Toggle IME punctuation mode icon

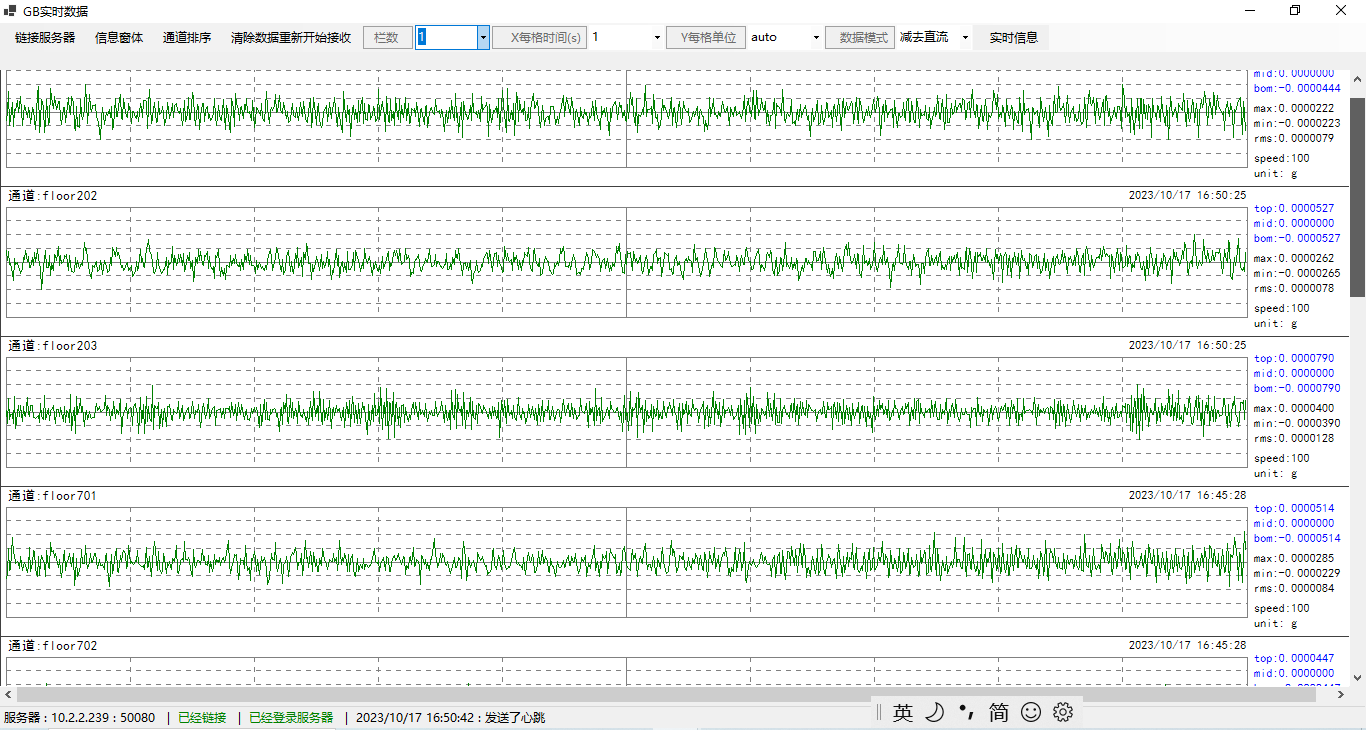point(966,712)
